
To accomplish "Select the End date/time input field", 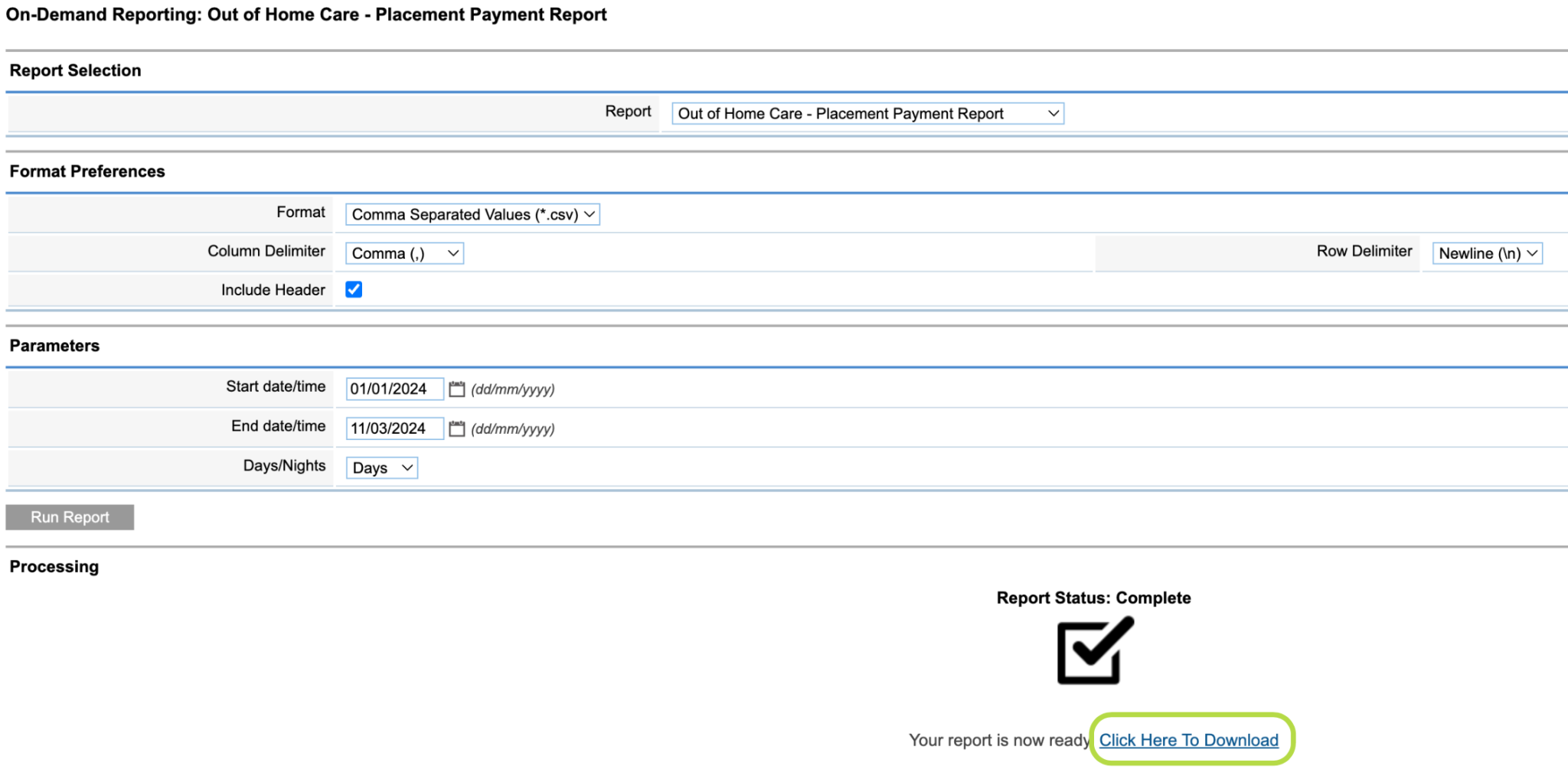I will [394, 428].
